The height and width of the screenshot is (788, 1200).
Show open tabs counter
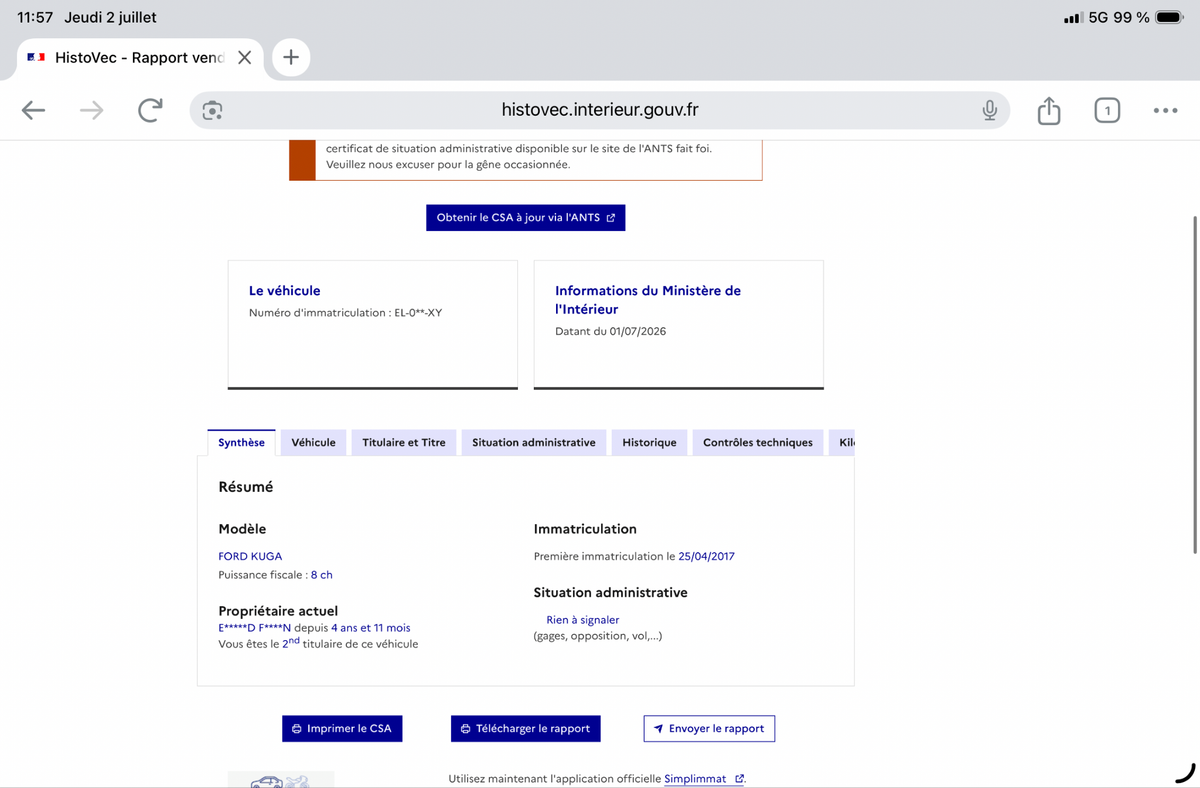pyautogui.click(x=1107, y=110)
